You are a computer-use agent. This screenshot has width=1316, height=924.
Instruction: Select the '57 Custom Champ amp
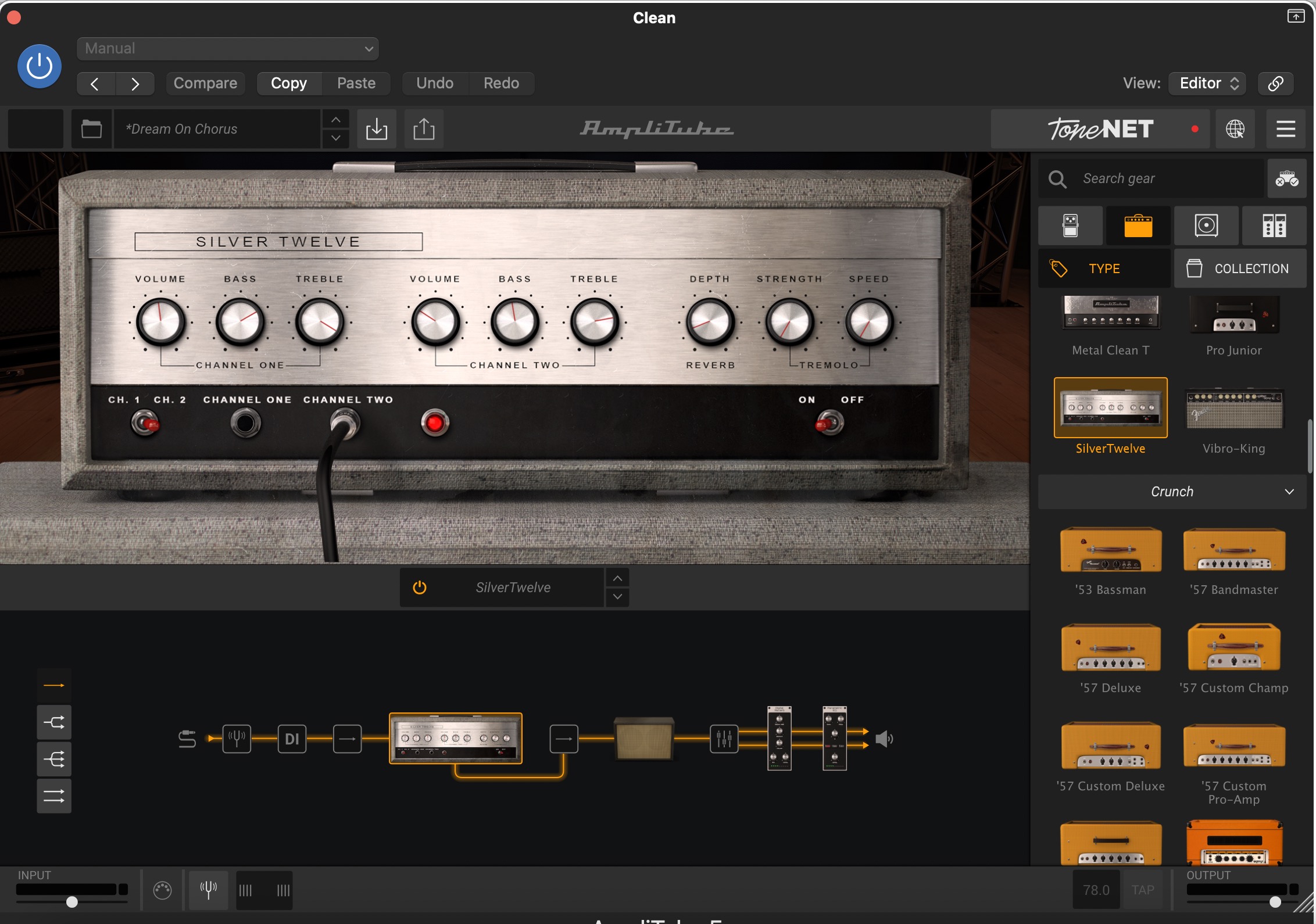[1234, 659]
